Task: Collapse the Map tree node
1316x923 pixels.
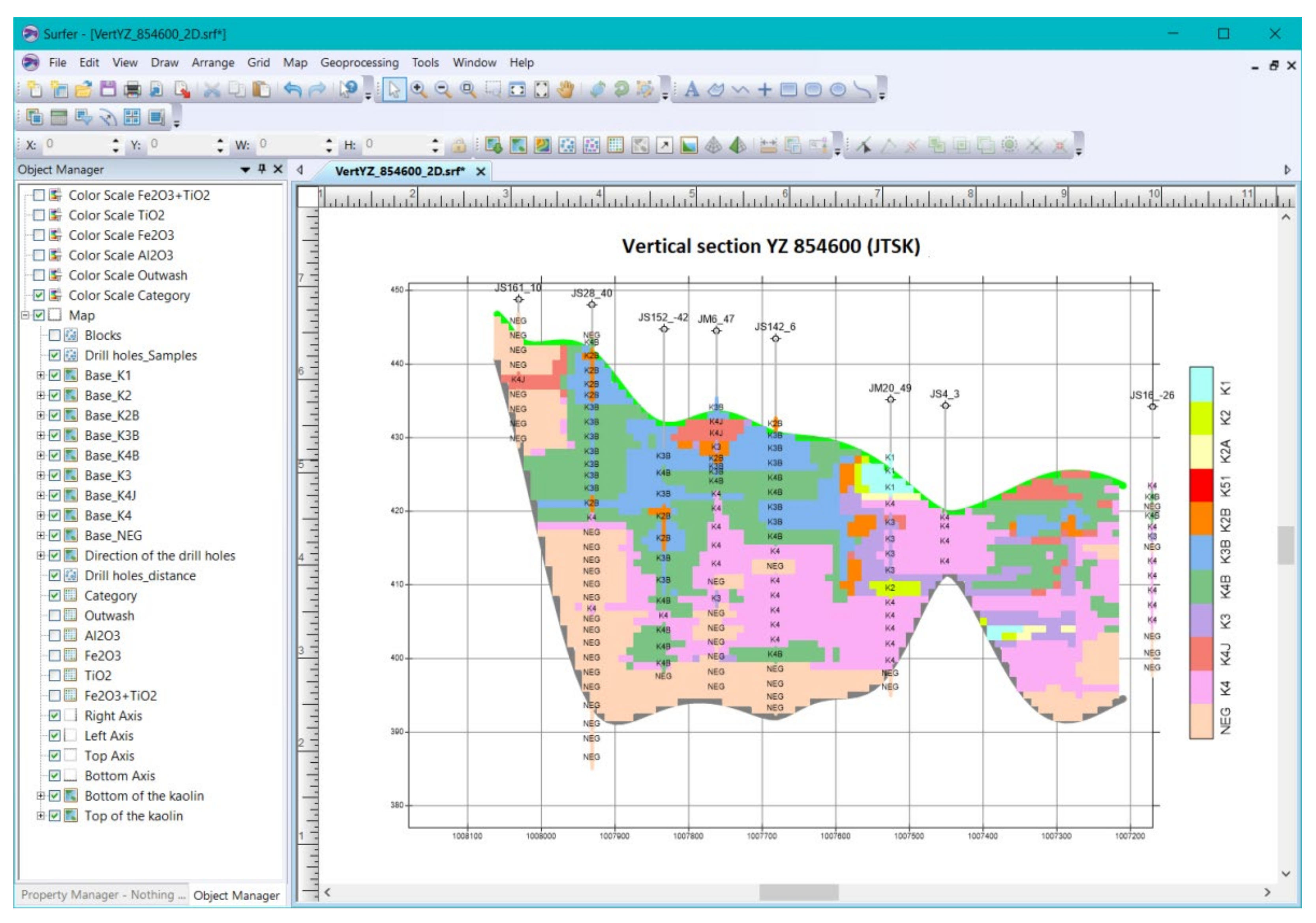Action: pos(24,316)
